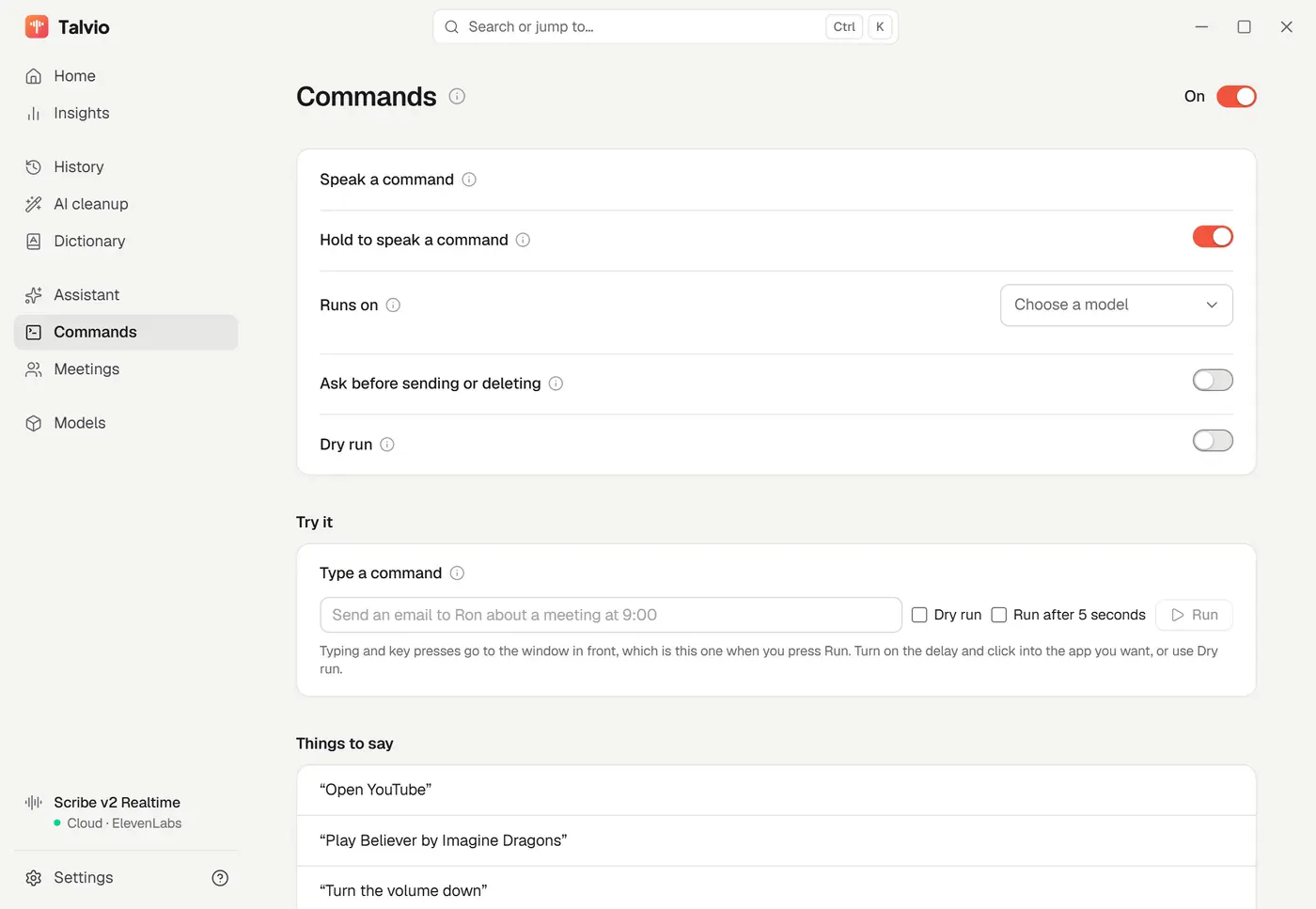
Task: Click the Search or jump to field
Action: (x=666, y=26)
